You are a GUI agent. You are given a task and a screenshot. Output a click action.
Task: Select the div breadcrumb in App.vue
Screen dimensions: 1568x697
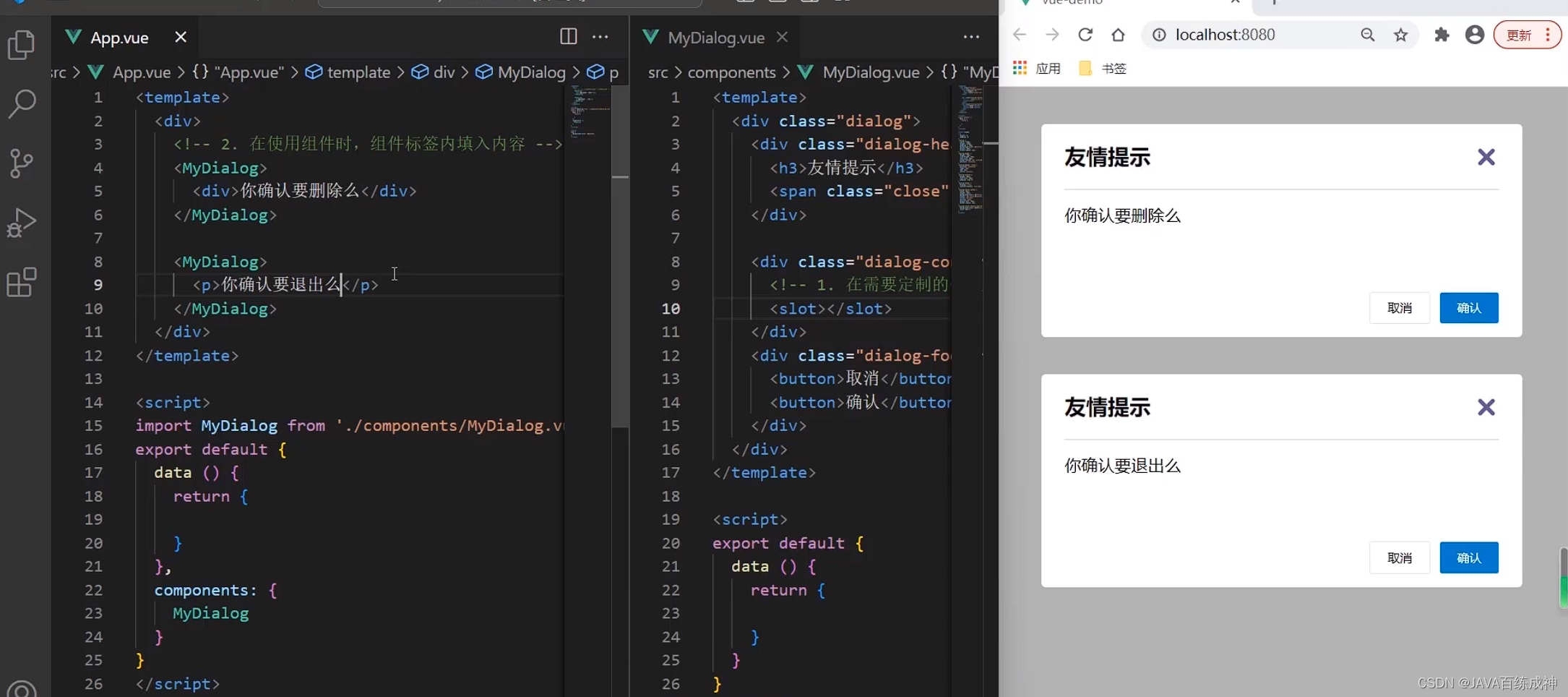434,72
